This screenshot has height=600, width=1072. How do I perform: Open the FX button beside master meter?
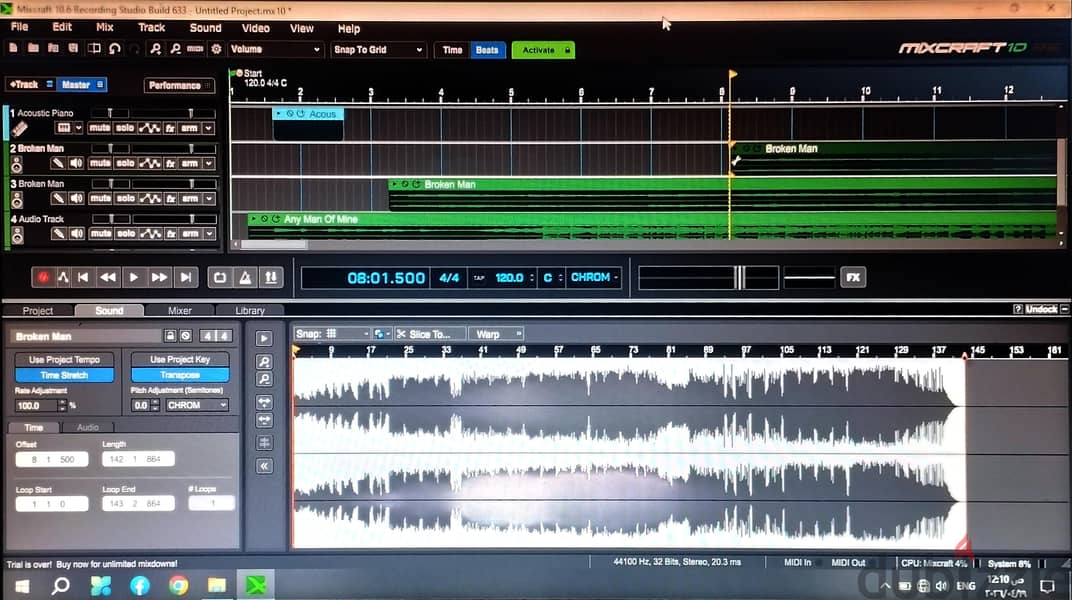(853, 277)
